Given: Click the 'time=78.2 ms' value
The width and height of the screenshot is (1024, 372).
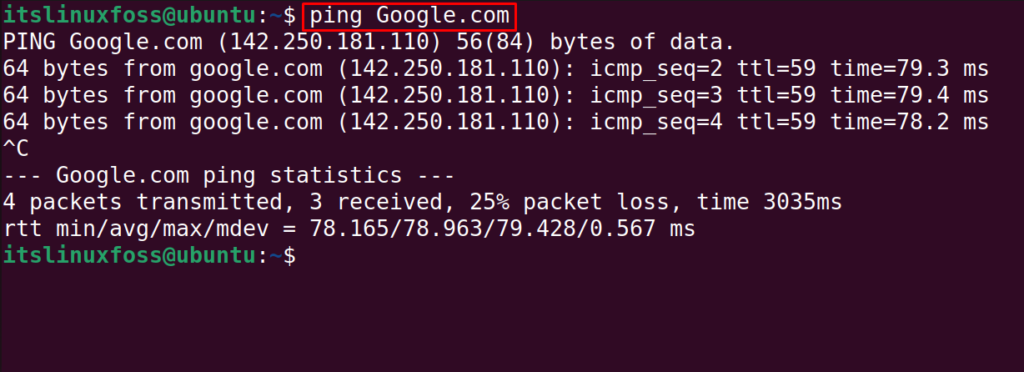Looking at the screenshot, I should point(910,123).
